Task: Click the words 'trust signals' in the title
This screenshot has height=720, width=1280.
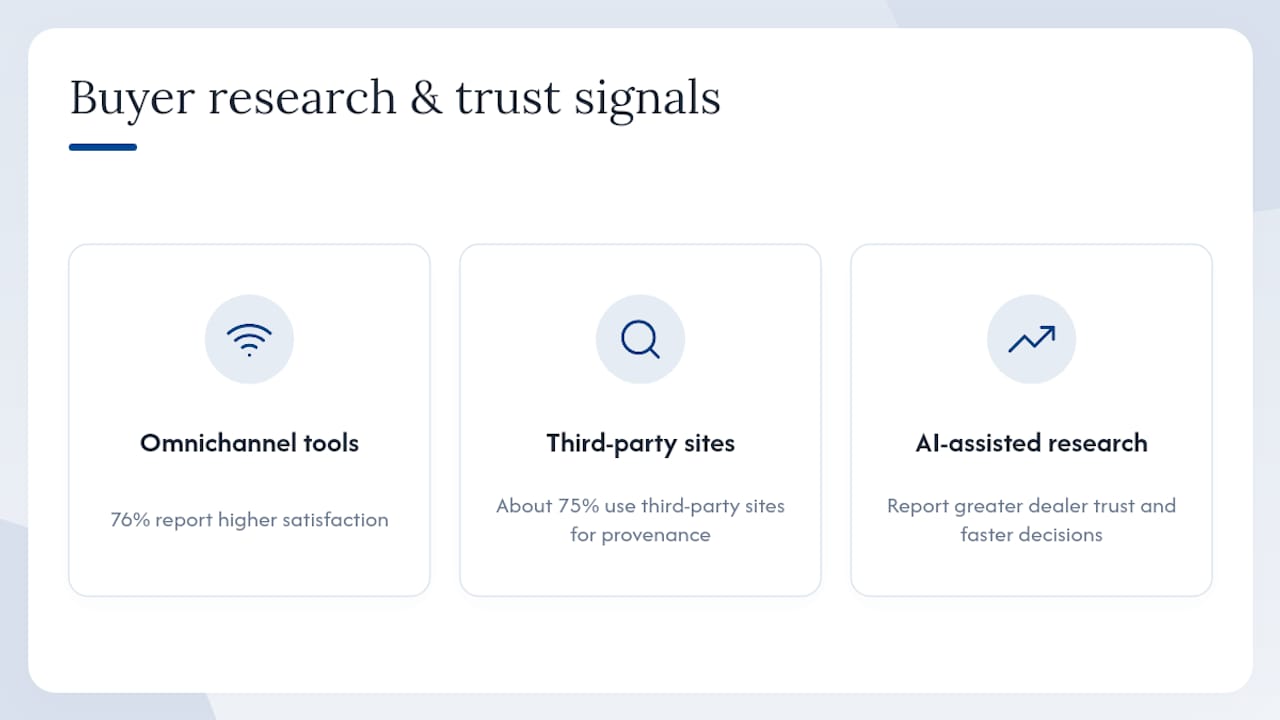Action: 588,99
